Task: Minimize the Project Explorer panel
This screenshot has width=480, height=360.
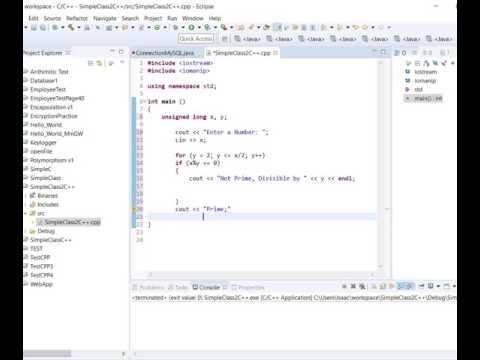Action: [112, 52]
